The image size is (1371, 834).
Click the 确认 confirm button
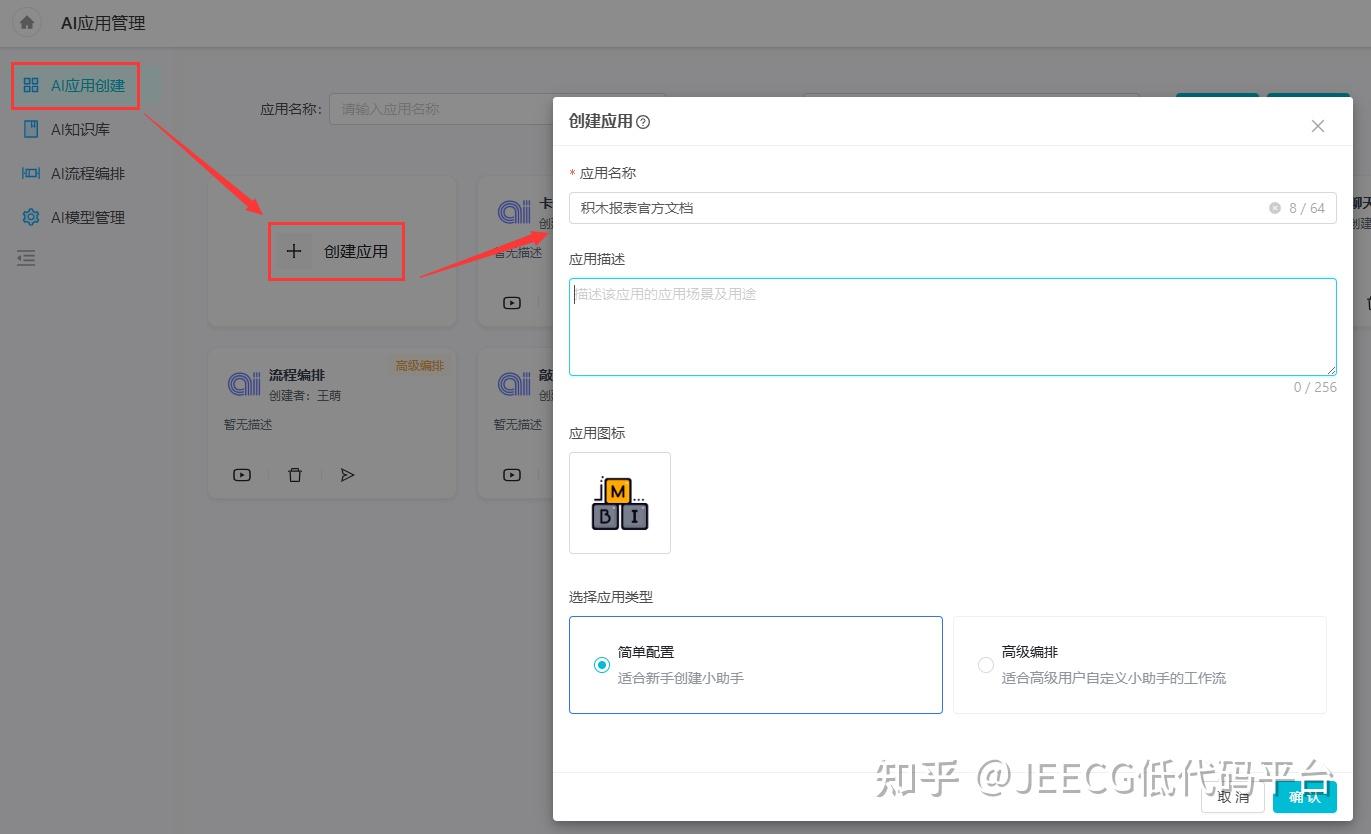pyautogui.click(x=1305, y=797)
